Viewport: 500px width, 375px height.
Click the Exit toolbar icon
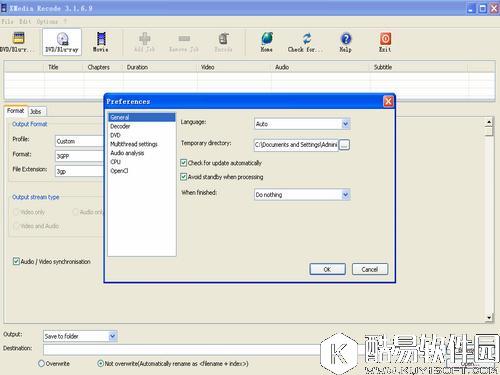pyautogui.click(x=385, y=42)
